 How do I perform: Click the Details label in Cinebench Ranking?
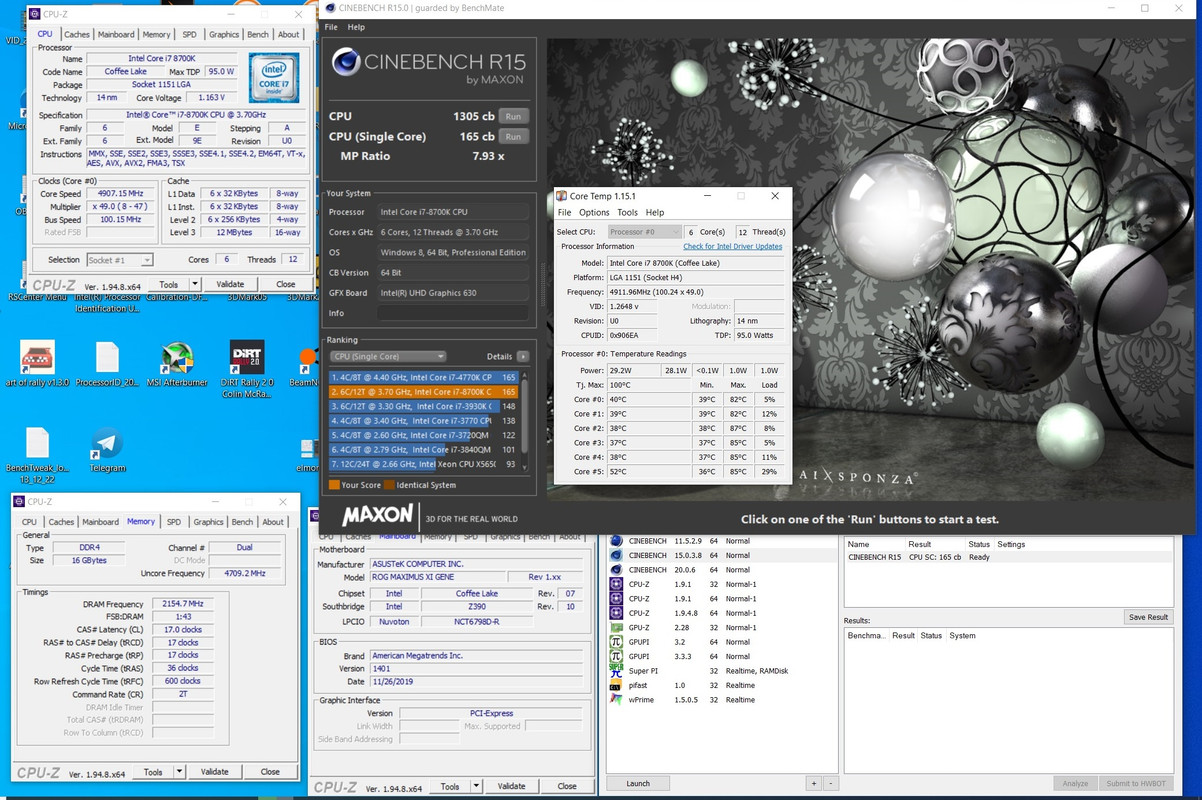499,356
